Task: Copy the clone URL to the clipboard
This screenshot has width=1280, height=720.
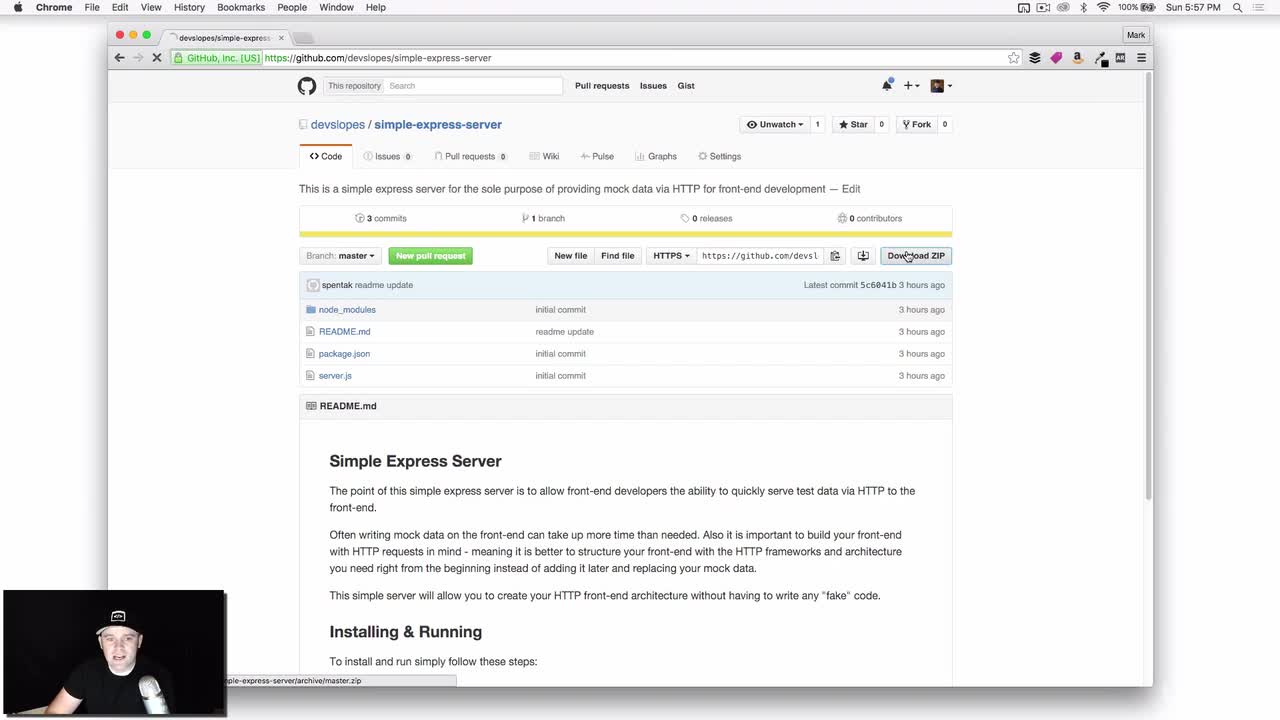Action: (x=835, y=256)
